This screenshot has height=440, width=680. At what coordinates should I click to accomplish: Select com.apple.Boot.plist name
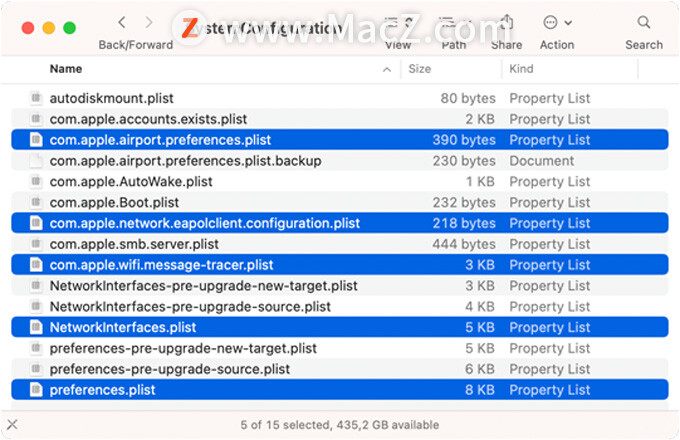coord(114,202)
